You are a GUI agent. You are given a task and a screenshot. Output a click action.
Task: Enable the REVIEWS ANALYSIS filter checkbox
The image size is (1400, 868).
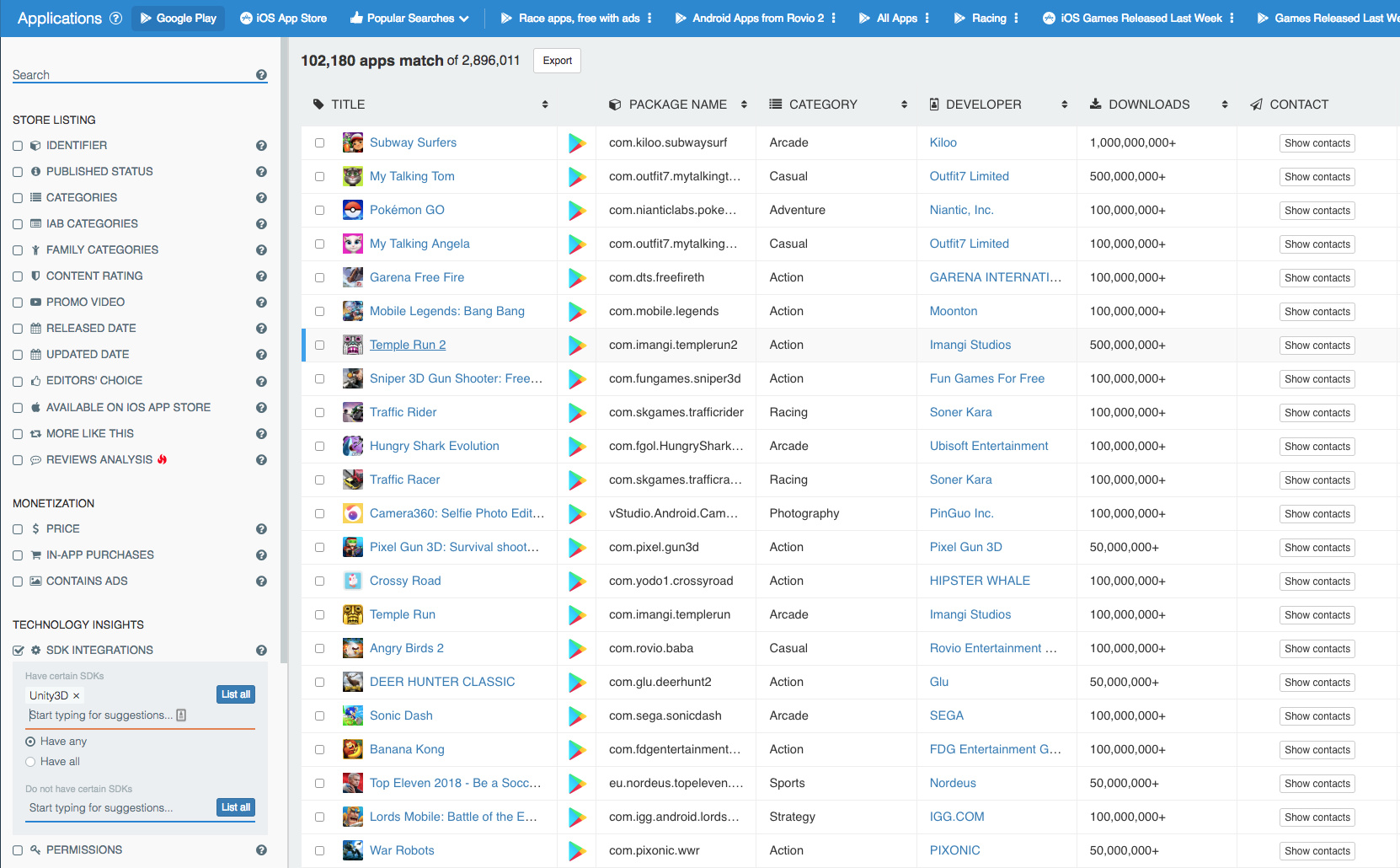coord(18,460)
